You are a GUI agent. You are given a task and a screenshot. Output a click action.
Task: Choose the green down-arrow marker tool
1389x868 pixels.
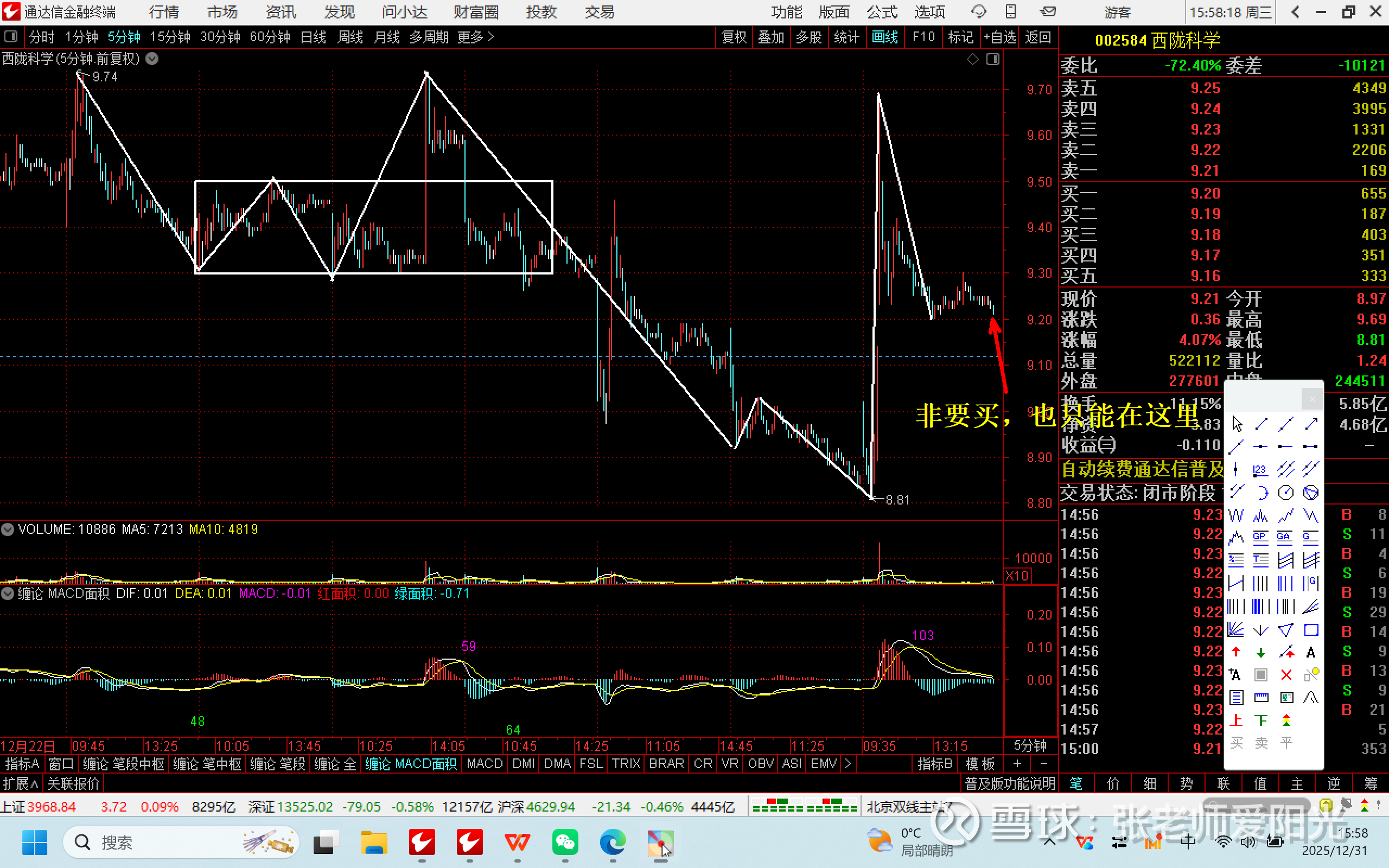pos(1261,652)
